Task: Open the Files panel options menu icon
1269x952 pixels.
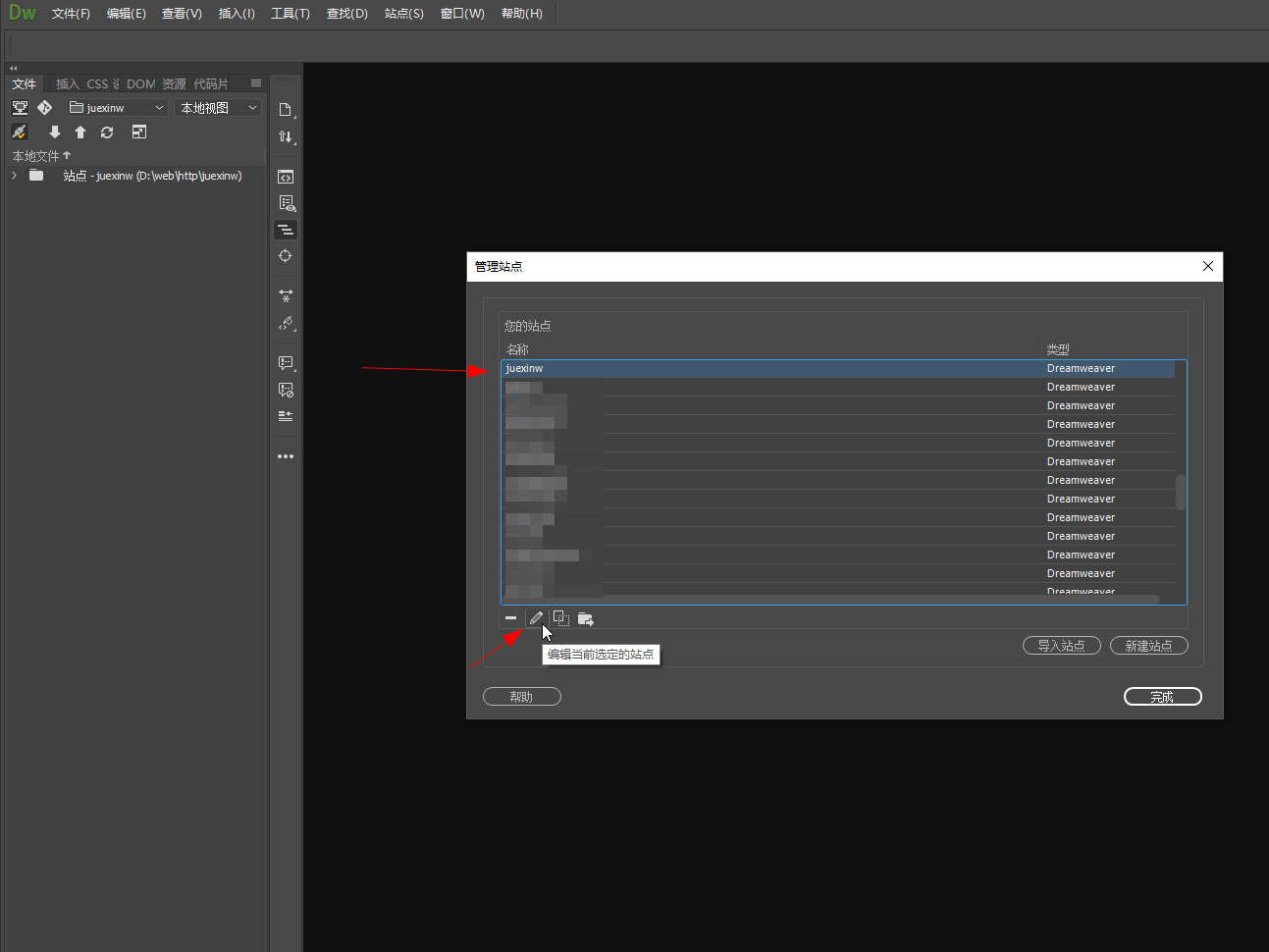Action: click(x=256, y=83)
